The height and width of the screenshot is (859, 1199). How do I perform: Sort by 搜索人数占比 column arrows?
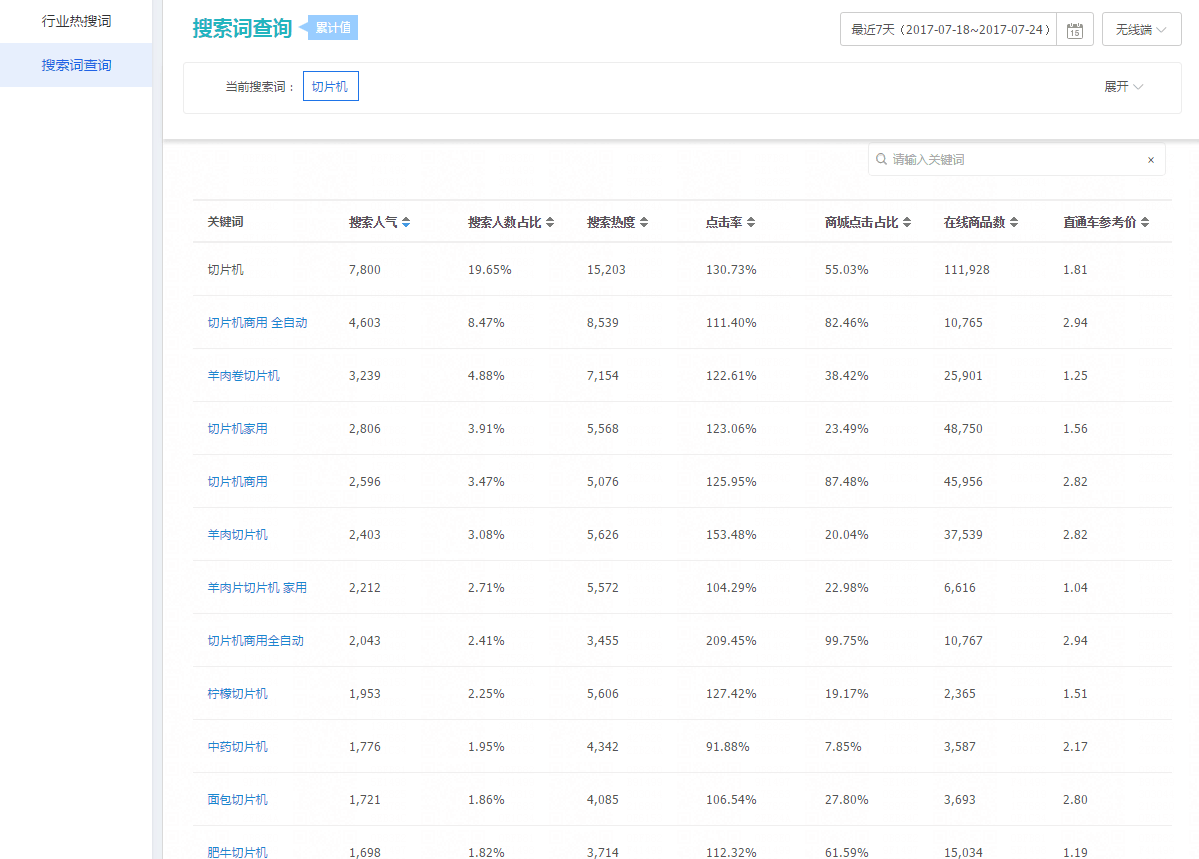550,222
